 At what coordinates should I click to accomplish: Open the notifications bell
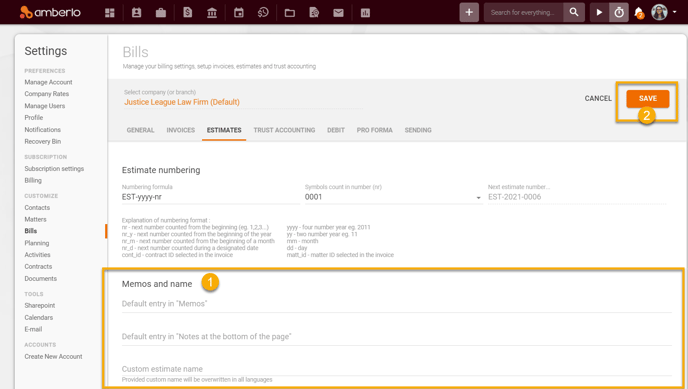point(639,13)
